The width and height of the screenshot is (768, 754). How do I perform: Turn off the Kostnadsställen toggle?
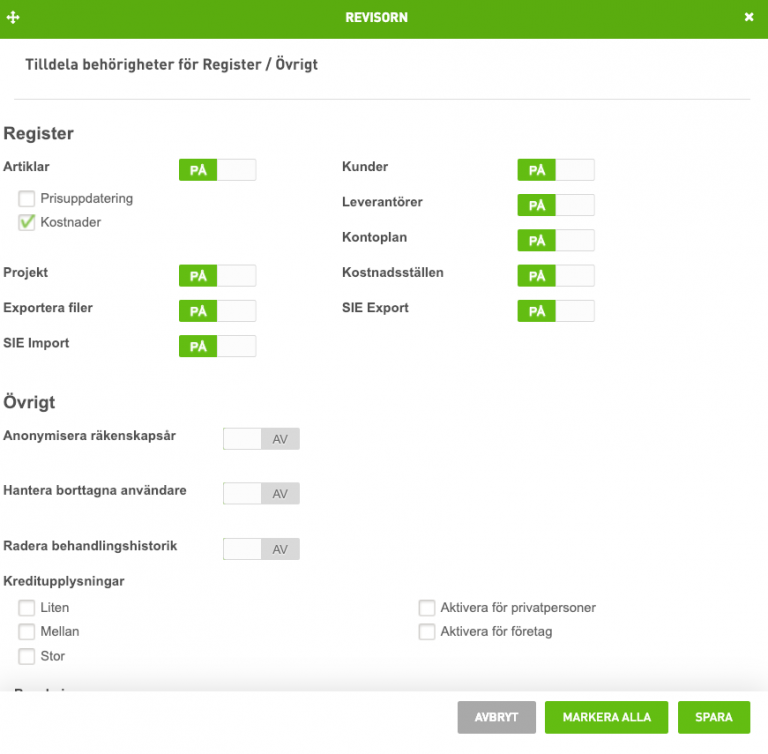point(555,275)
